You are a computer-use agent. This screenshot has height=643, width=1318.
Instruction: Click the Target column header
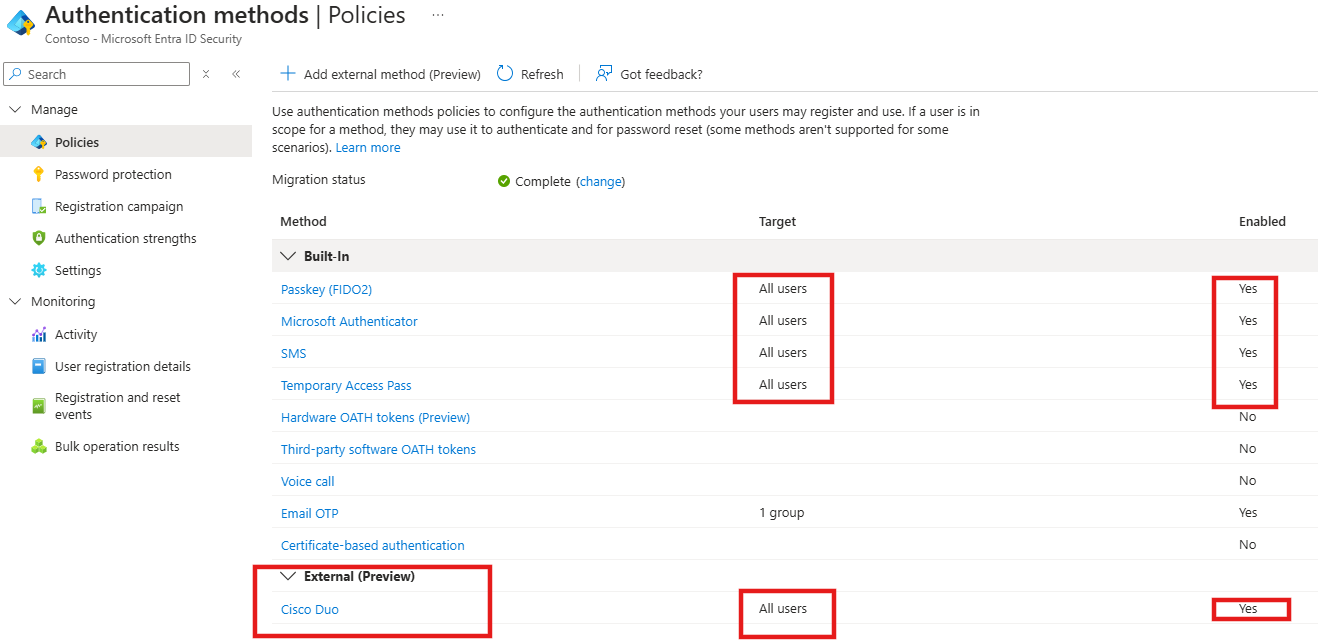(x=777, y=221)
